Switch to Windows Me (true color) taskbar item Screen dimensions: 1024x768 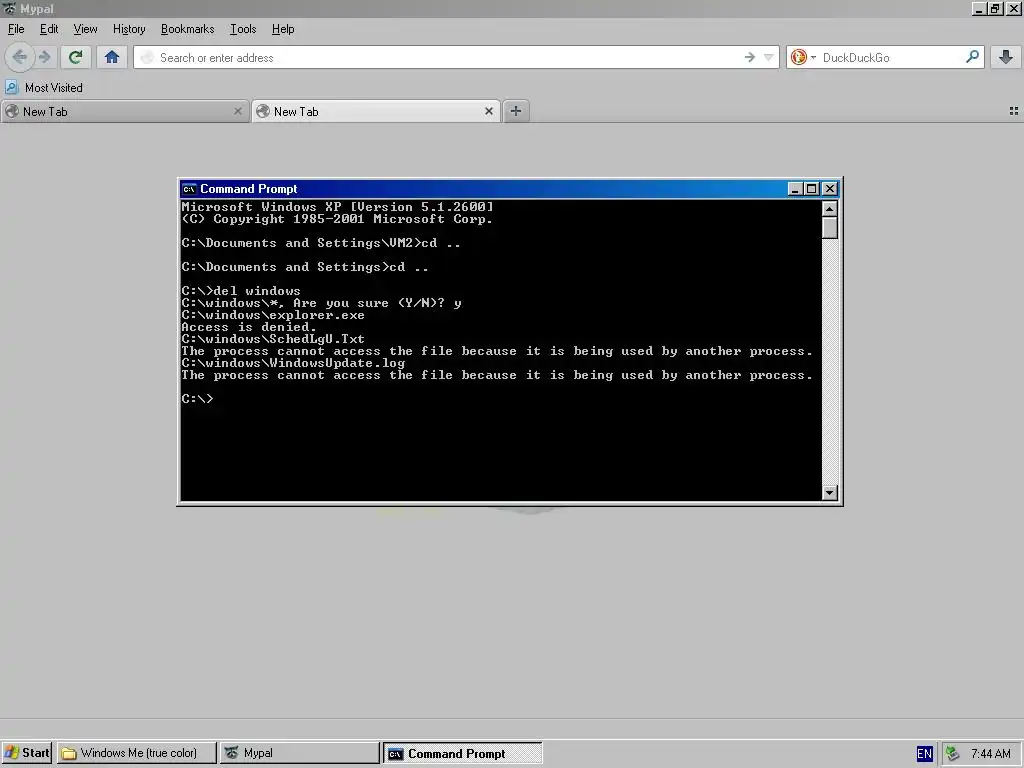coord(136,753)
